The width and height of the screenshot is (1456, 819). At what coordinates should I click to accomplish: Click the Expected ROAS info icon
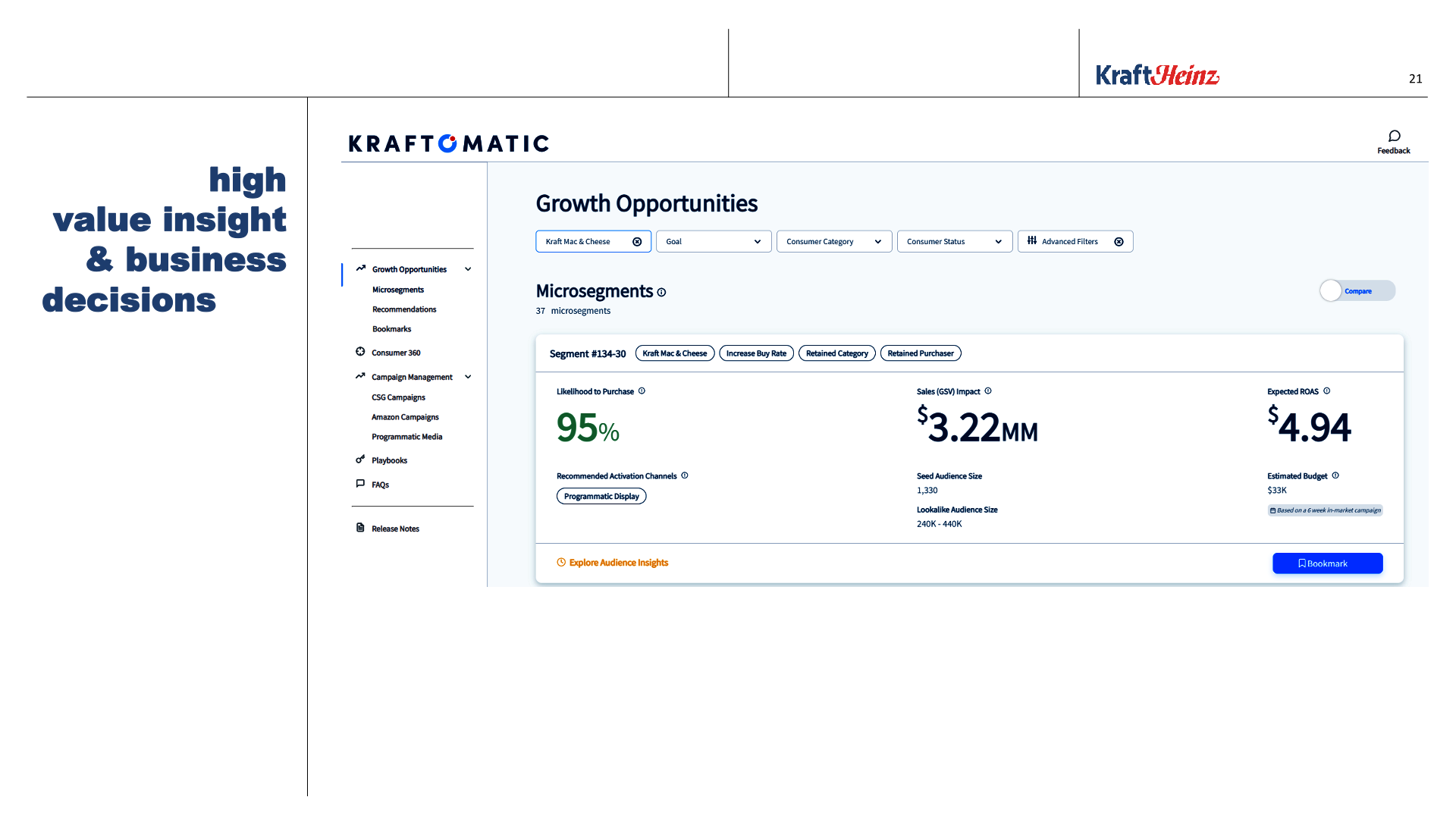tap(1326, 391)
